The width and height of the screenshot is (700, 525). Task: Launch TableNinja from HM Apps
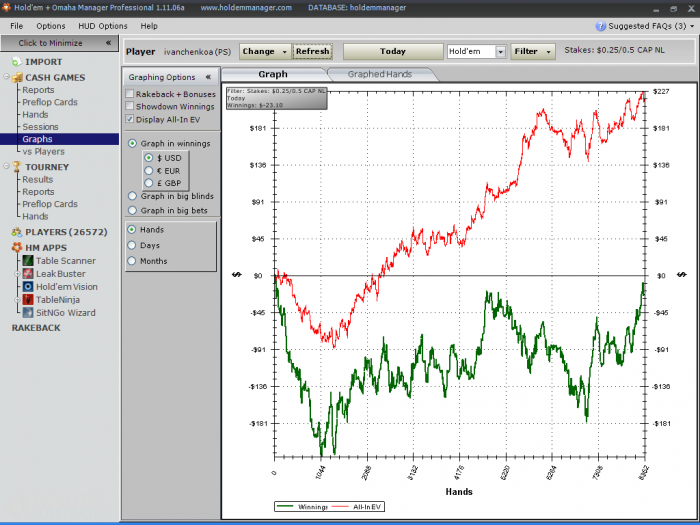[x=28, y=300]
